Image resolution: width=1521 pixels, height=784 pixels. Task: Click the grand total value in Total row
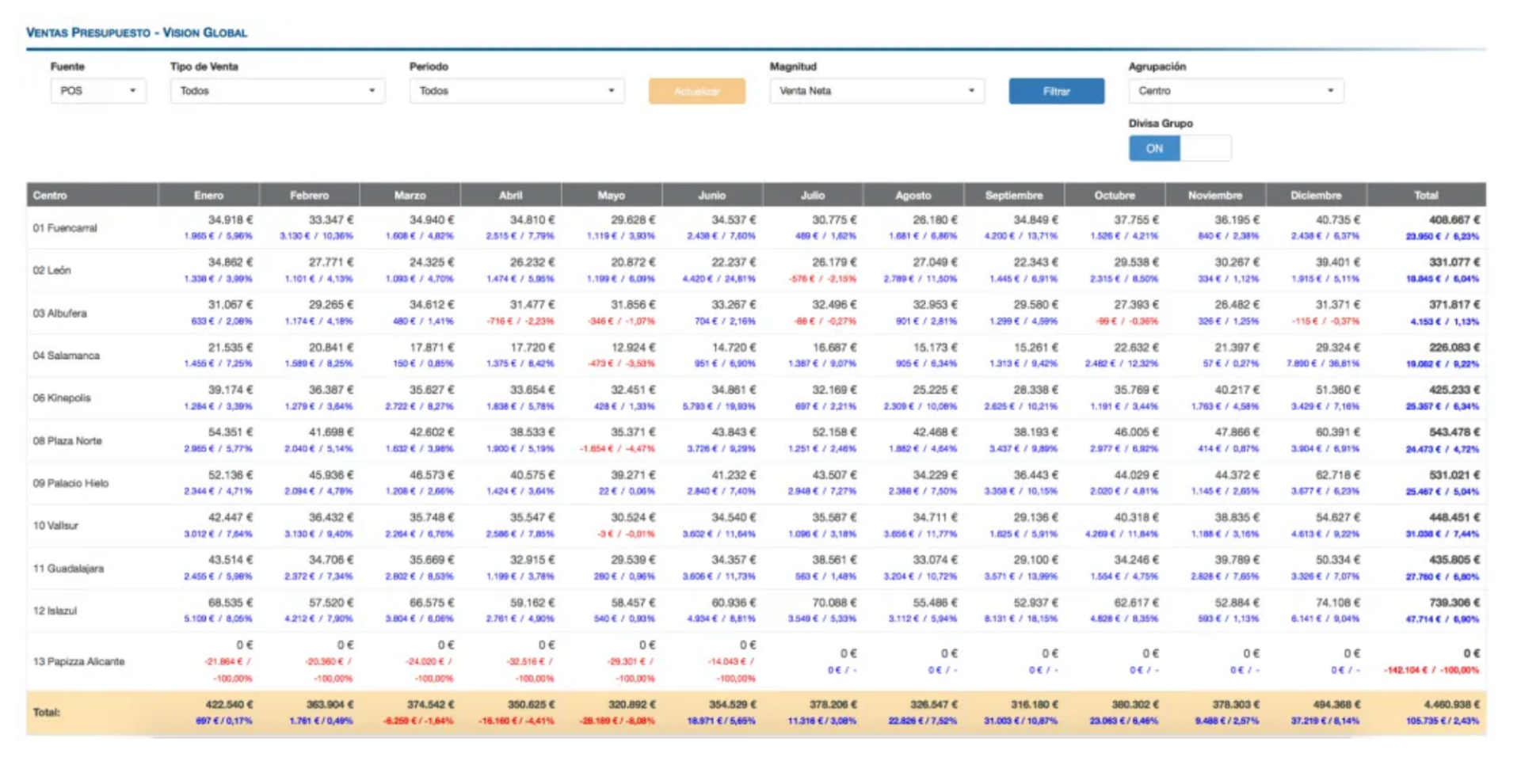click(x=1442, y=704)
